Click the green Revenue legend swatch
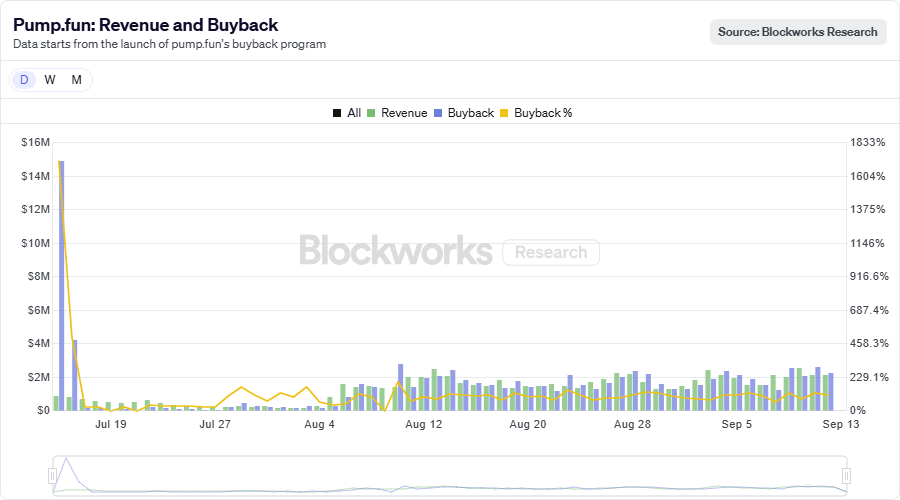 click(371, 113)
